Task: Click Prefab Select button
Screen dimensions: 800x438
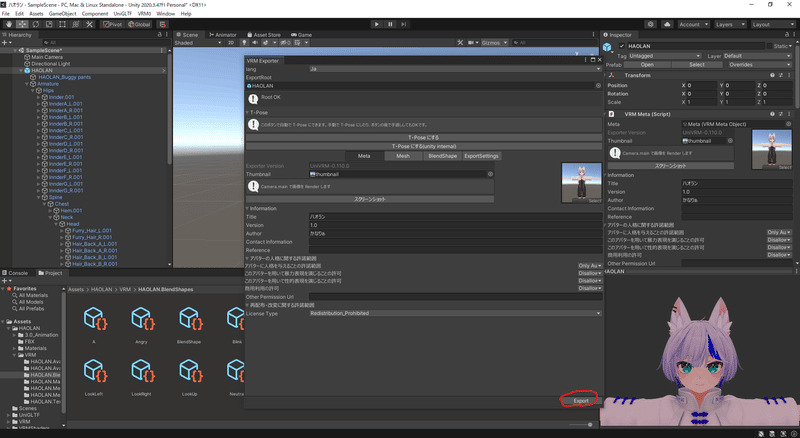Action: [696, 65]
